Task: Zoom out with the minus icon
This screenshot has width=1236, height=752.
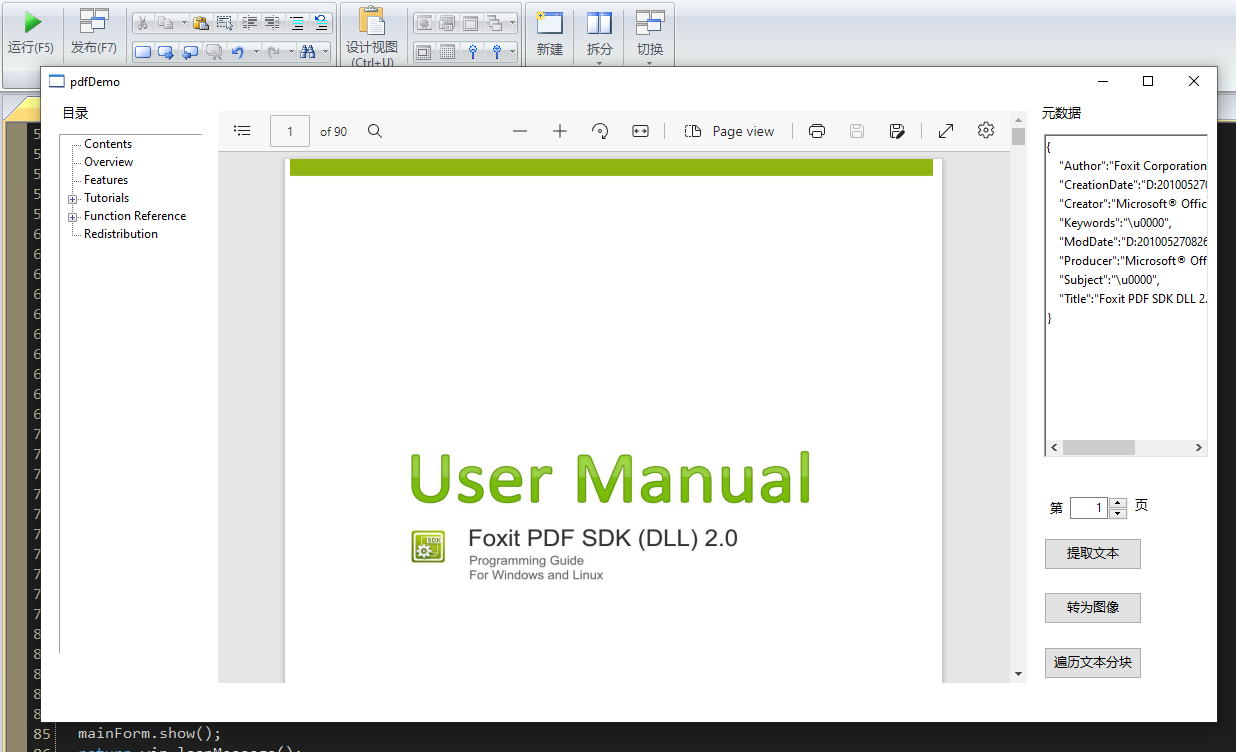Action: (x=520, y=131)
